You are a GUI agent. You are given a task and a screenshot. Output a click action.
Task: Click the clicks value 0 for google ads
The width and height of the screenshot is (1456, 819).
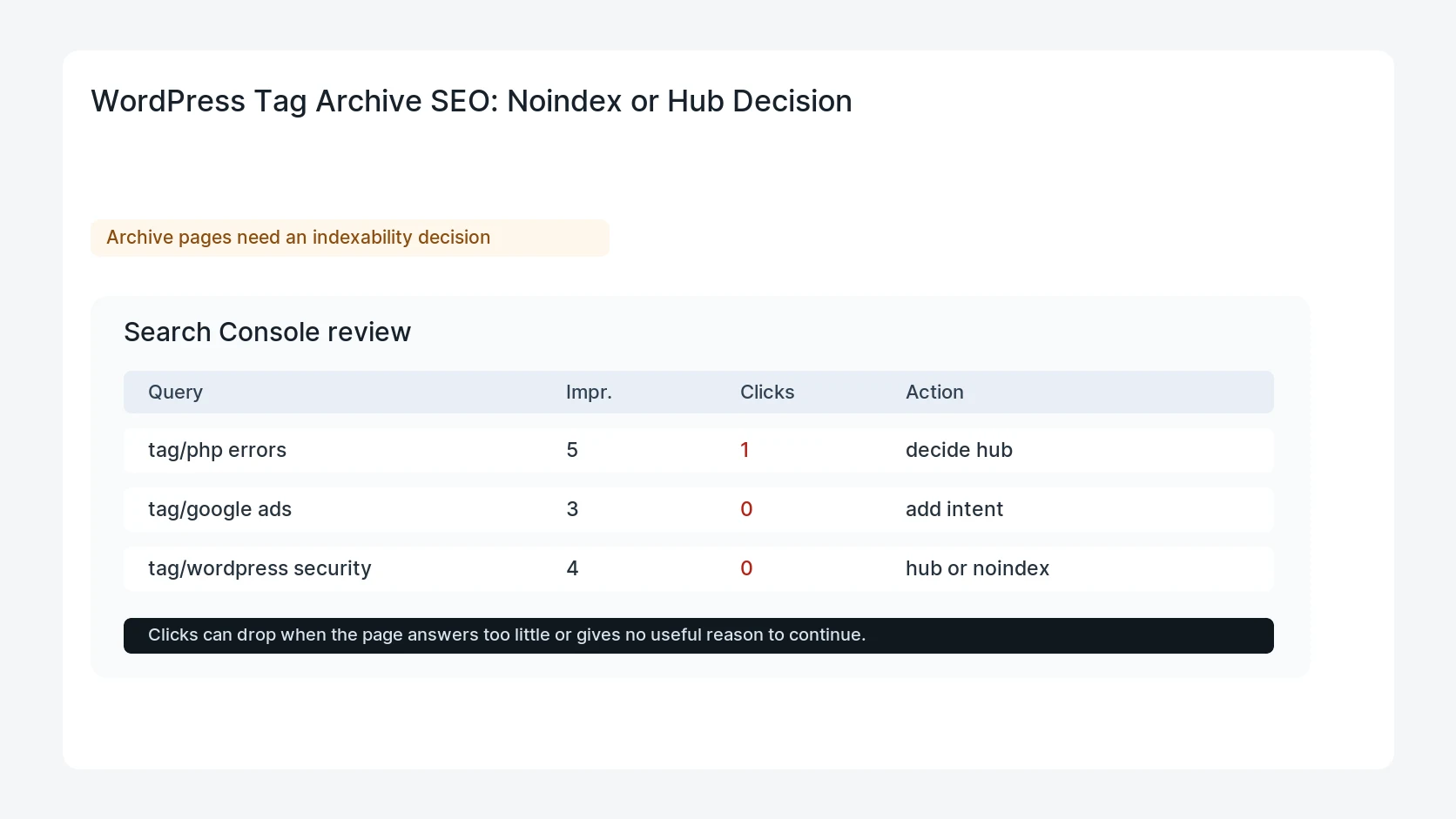746,509
